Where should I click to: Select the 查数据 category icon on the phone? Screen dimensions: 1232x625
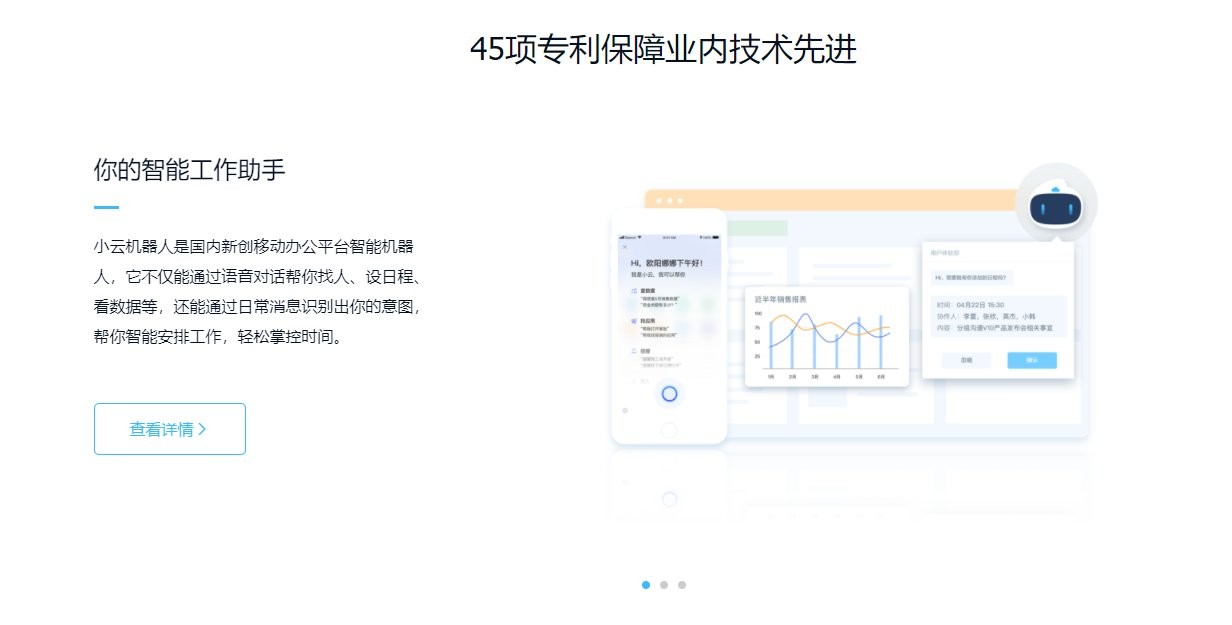(635, 289)
